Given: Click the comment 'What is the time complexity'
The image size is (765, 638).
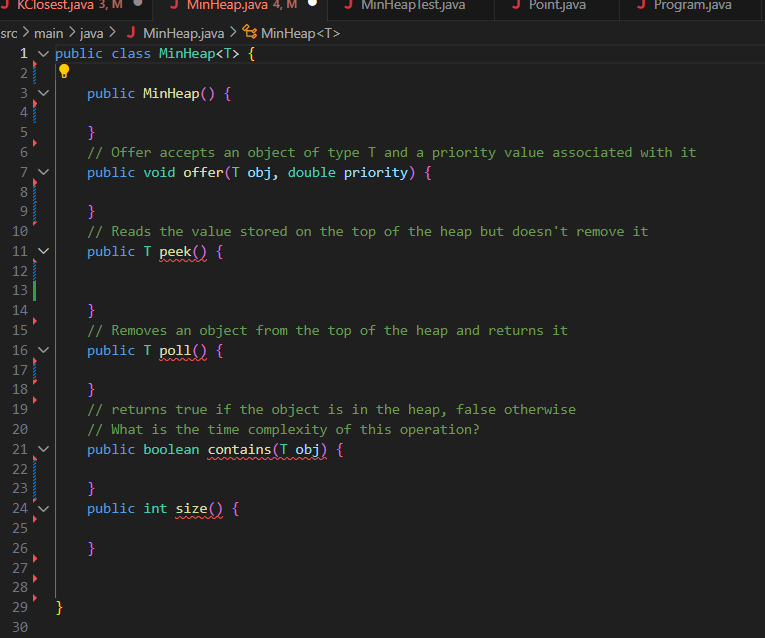Looking at the screenshot, I should click(283, 430).
